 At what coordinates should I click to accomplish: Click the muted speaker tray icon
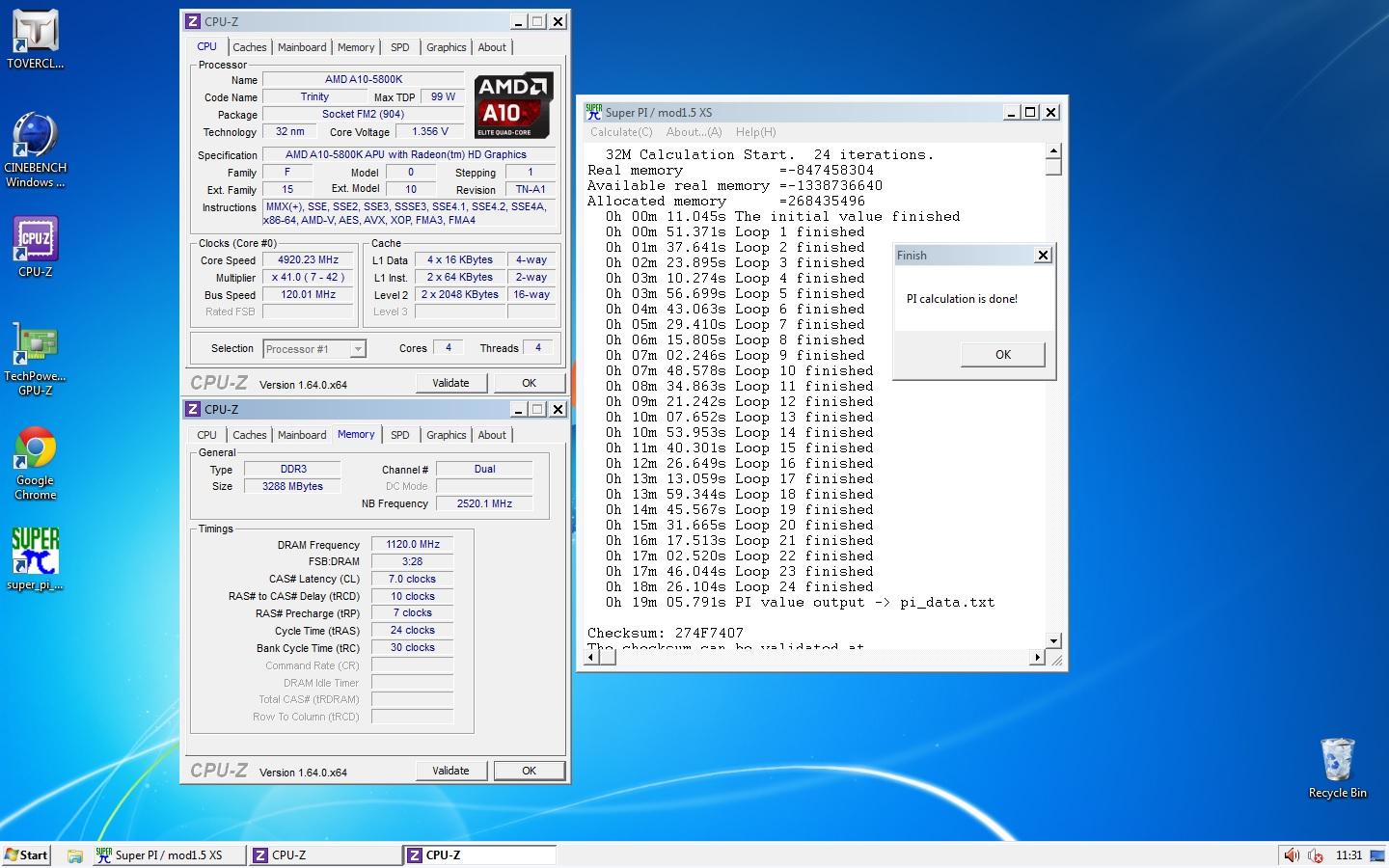coord(1316,855)
